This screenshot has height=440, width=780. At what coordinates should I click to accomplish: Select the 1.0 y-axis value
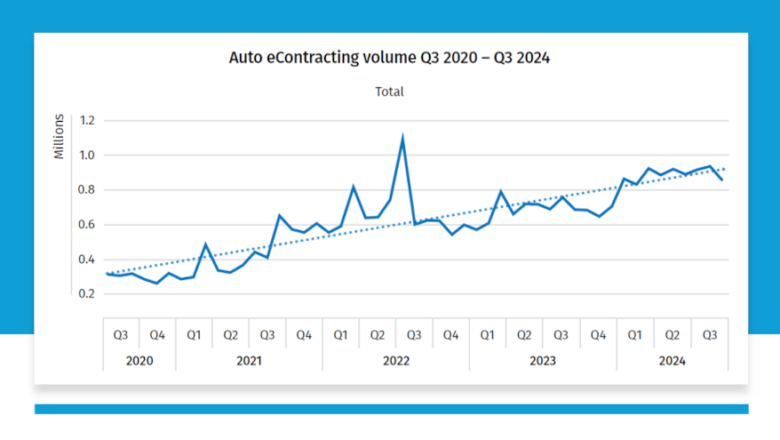(86, 155)
